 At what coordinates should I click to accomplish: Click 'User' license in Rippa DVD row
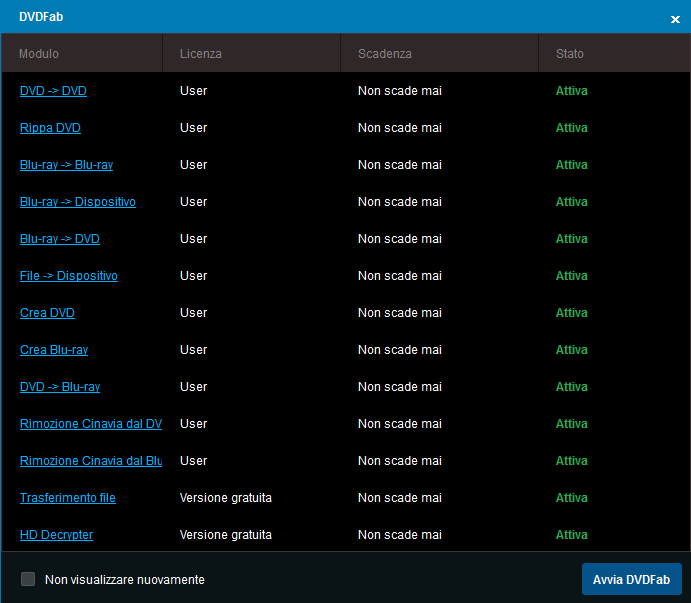click(x=193, y=128)
